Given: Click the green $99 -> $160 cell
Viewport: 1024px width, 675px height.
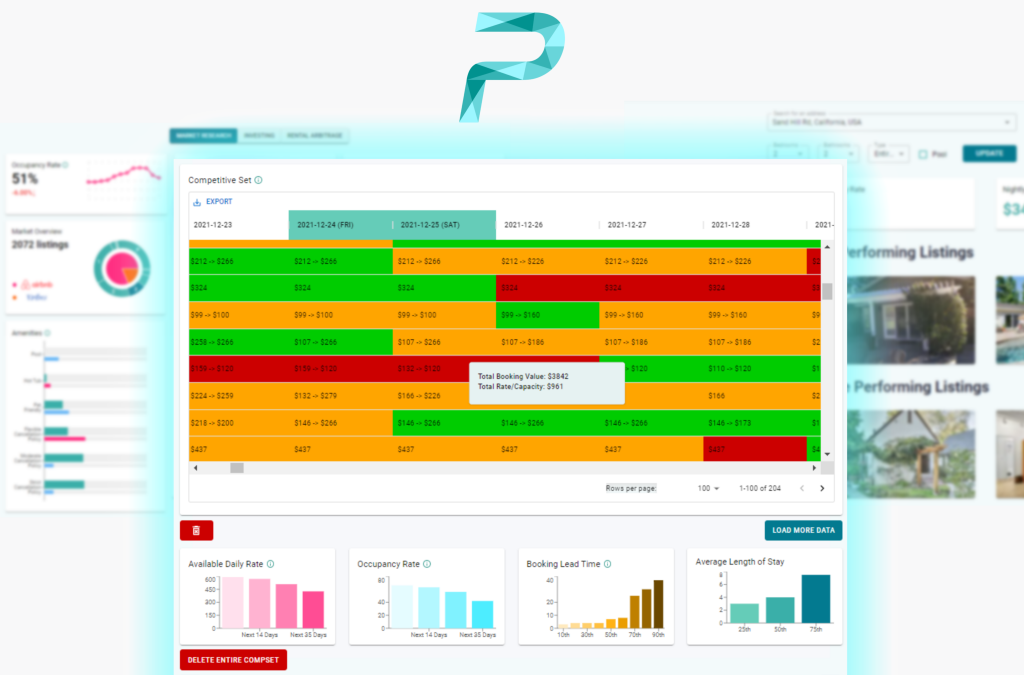Looking at the screenshot, I should click(x=547, y=315).
